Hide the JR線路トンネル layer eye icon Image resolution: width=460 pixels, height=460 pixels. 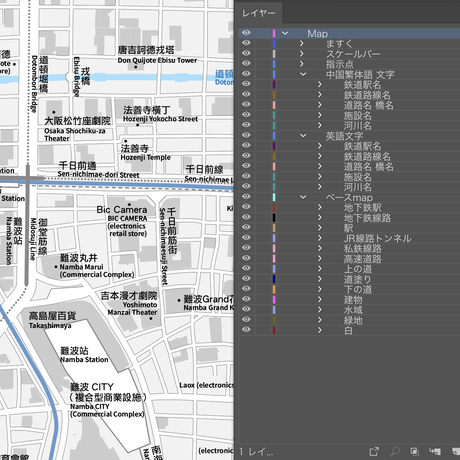coord(246,237)
